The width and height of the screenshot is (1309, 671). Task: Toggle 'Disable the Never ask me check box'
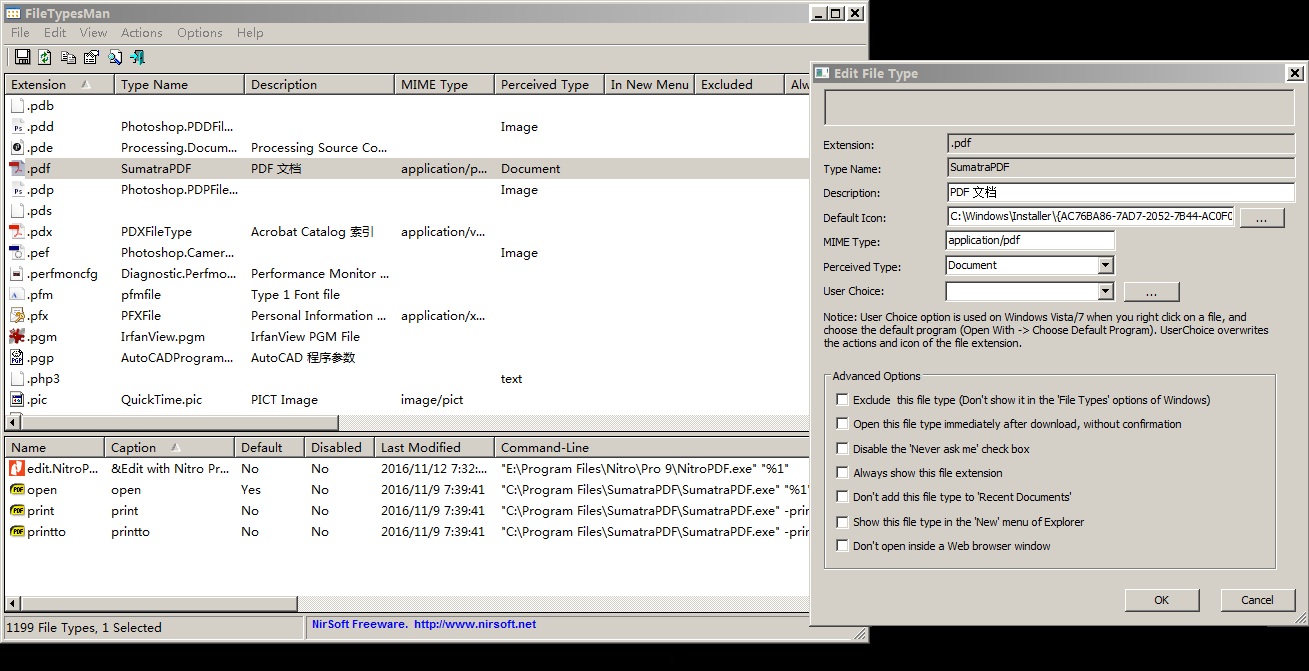[x=843, y=449]
